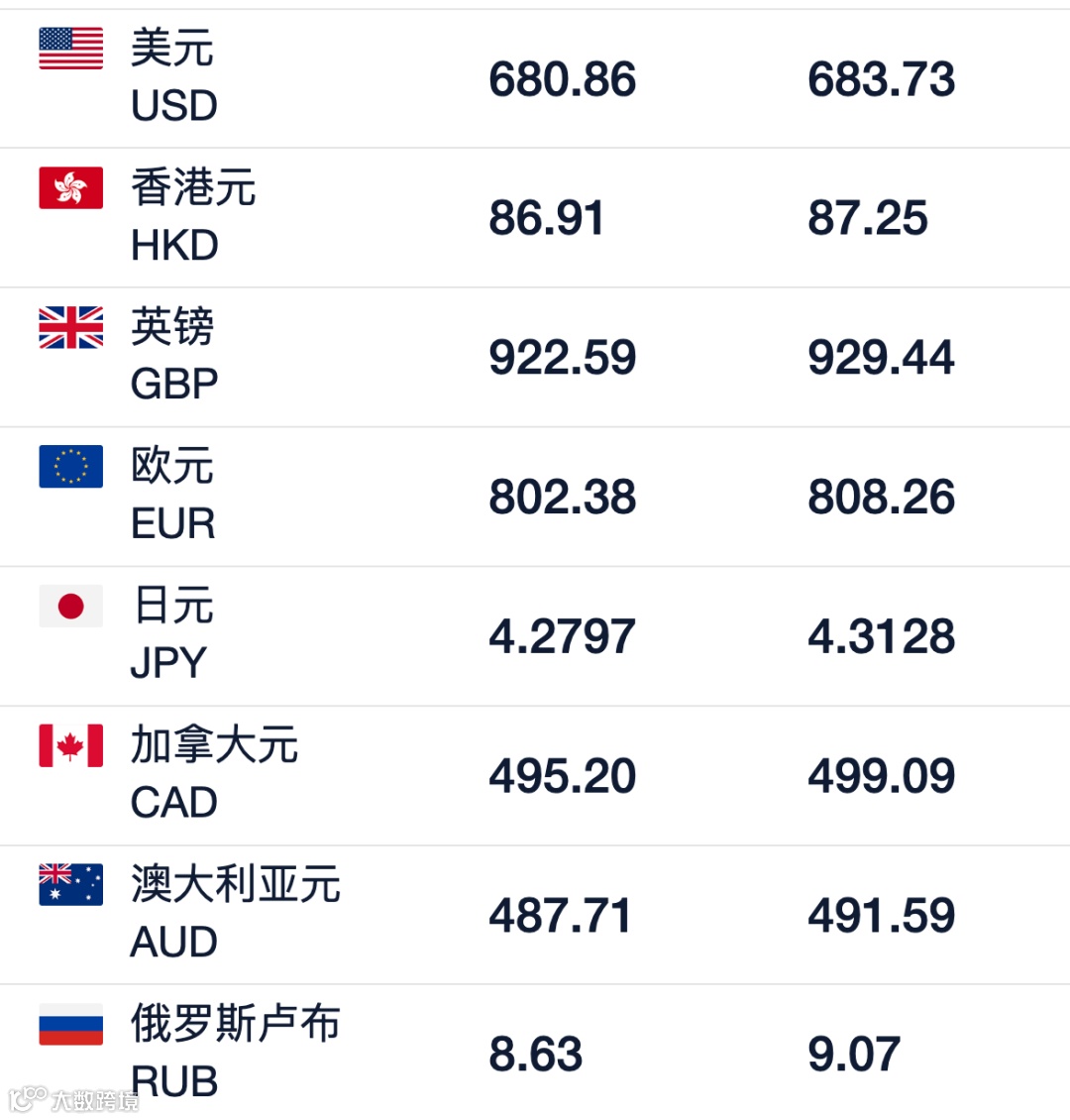This screenshot has height=1120, width=1070.
Task: Select the HKD currency label
Action: (x=175, y=245)
